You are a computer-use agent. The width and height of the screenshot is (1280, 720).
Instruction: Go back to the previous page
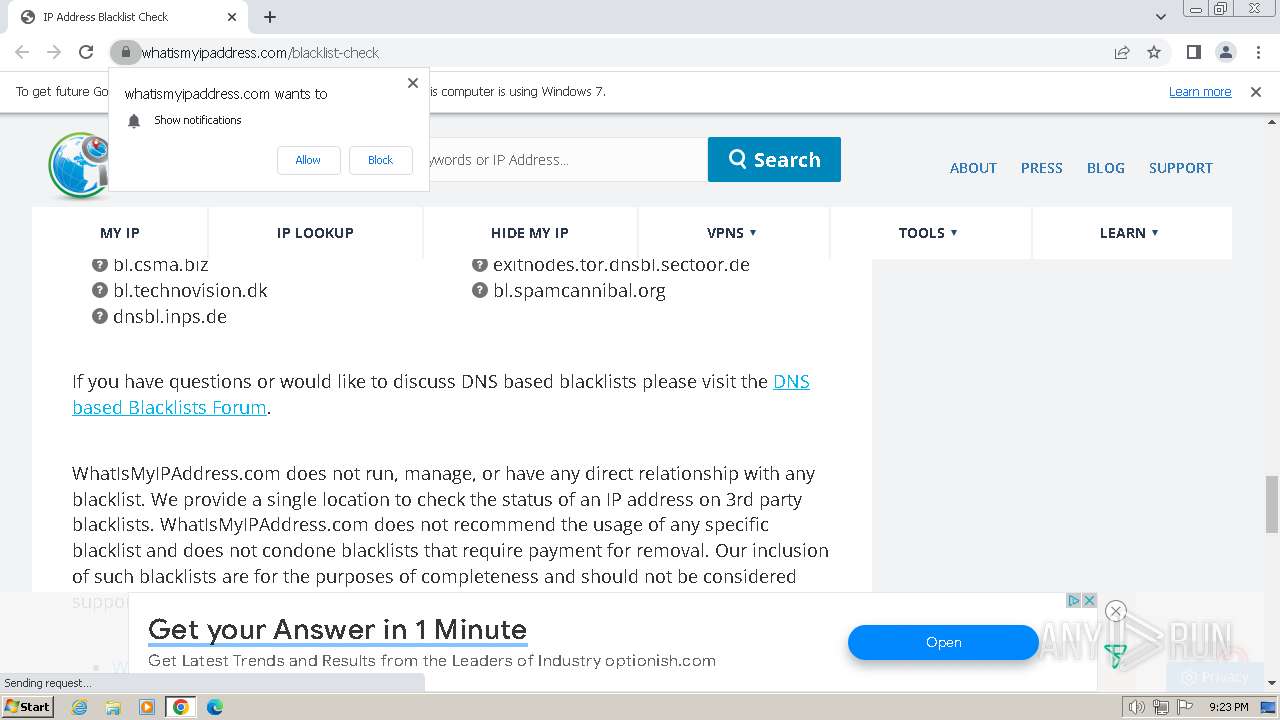click(x=22, y=52)
